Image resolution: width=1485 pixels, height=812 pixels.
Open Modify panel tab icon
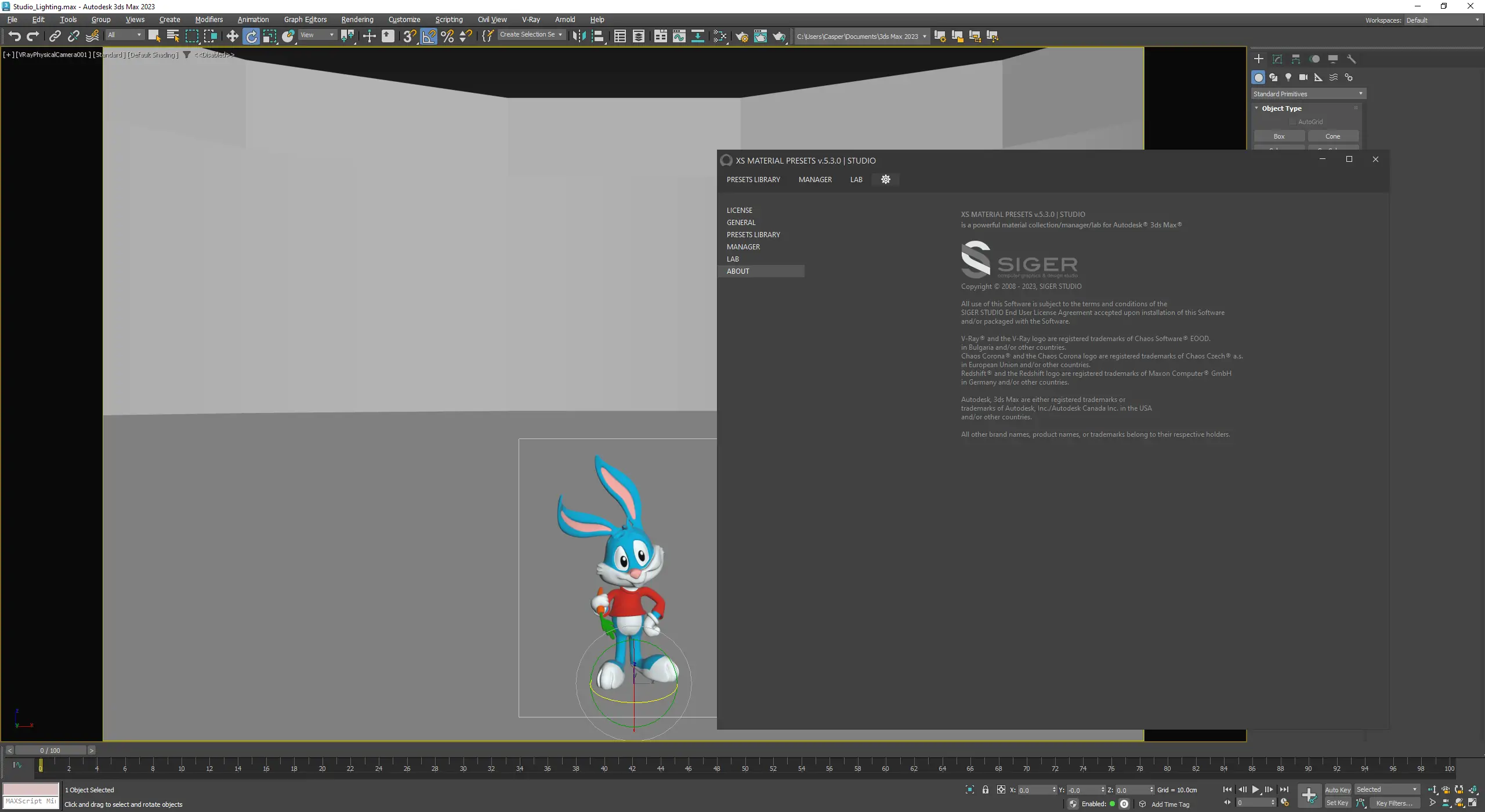(1277, 59)
